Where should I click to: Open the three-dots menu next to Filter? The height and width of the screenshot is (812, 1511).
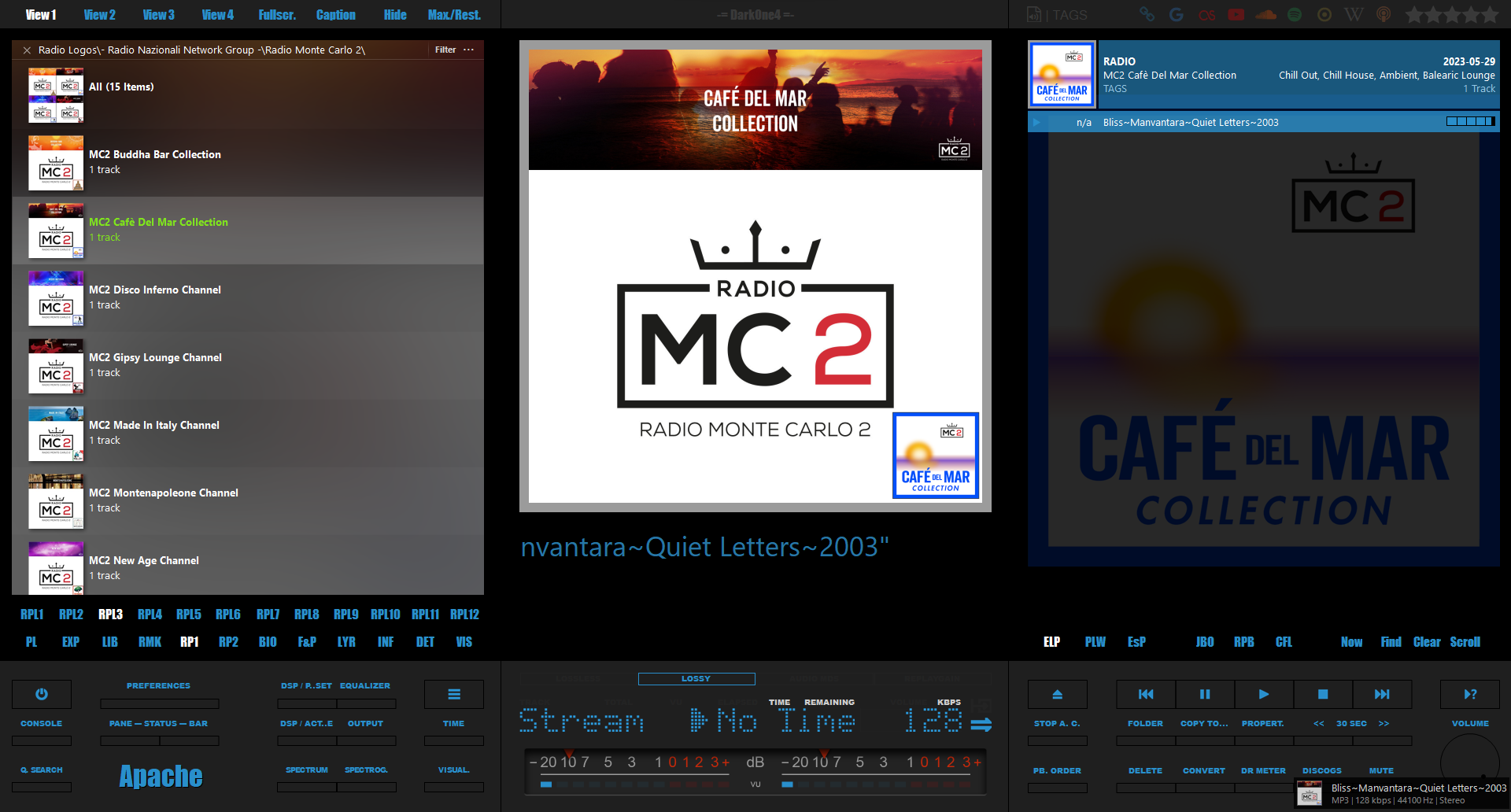click(469, 50)
